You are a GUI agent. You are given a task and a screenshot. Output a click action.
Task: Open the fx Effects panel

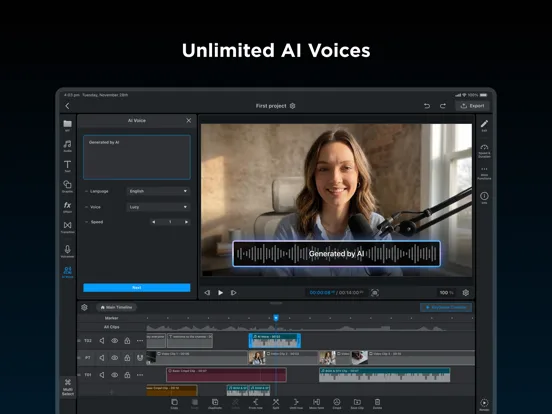coord(67,206)
